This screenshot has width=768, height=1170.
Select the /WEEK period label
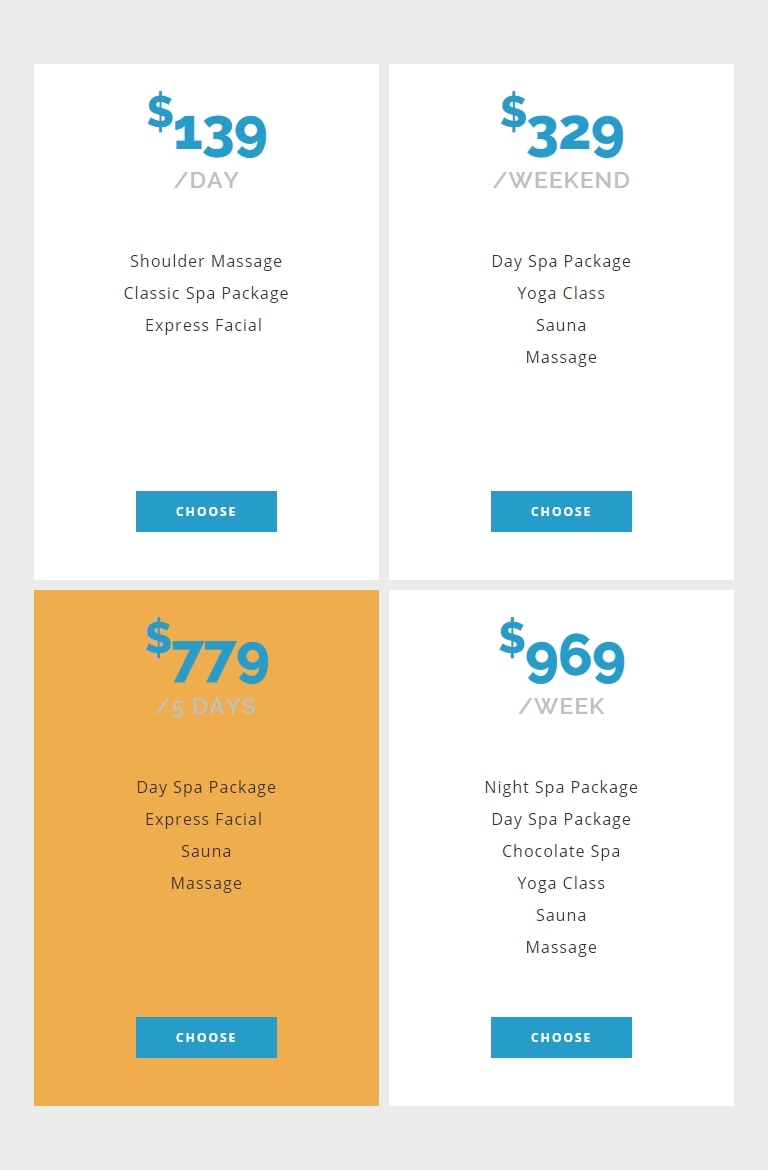(561, 707)
